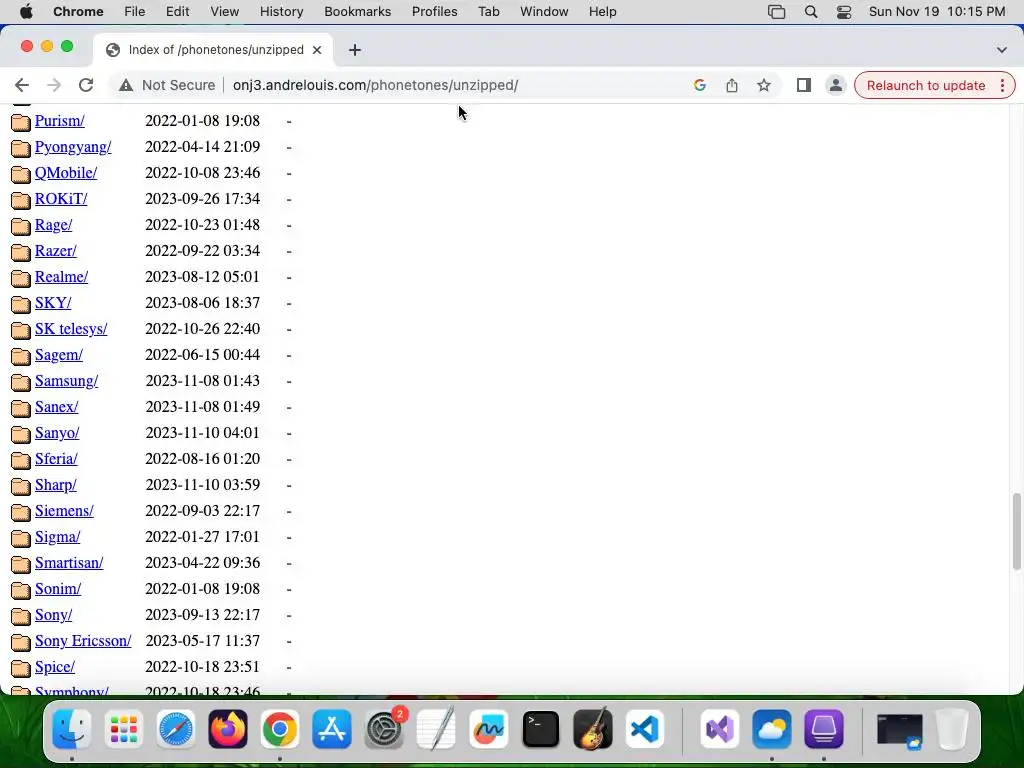1024x768 pixels.
Task: Bookmark this page with star icon
Action: pyautogui.click(x=763, y=85)
